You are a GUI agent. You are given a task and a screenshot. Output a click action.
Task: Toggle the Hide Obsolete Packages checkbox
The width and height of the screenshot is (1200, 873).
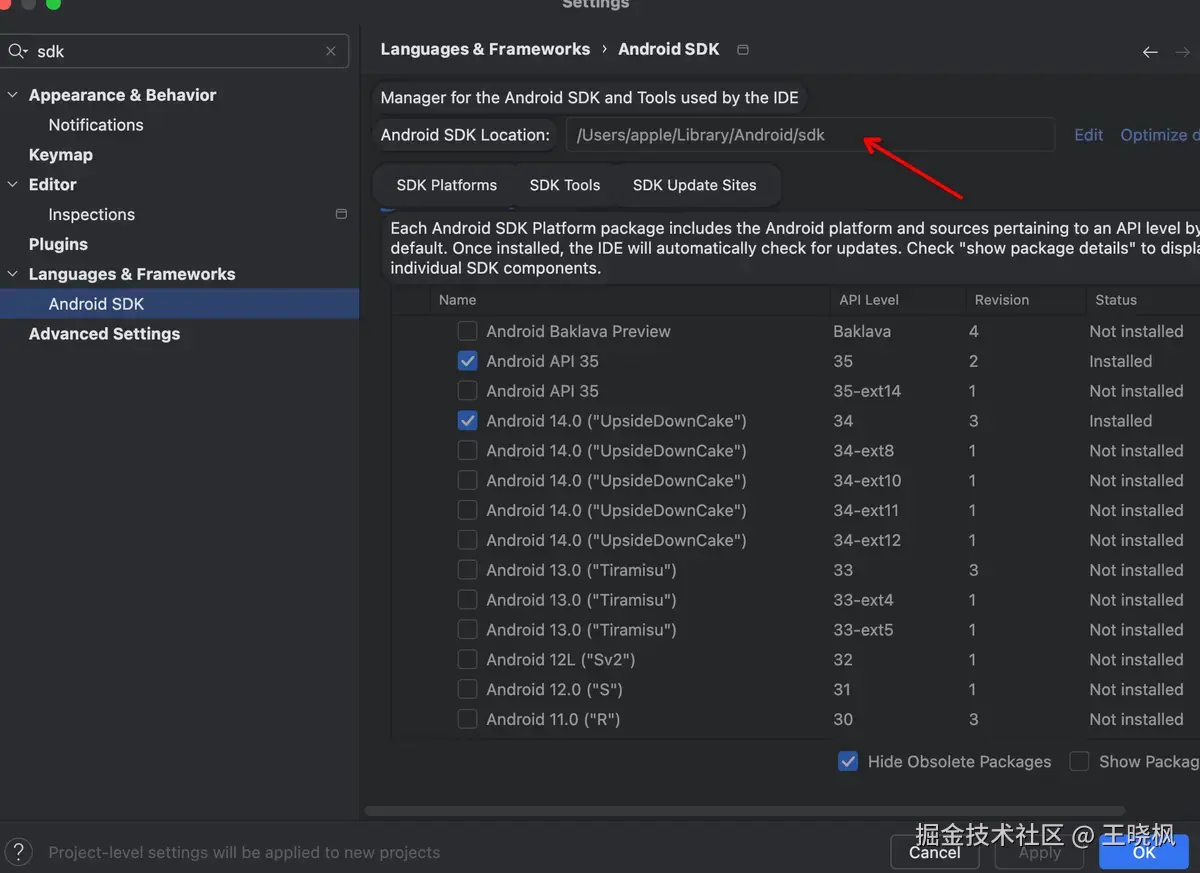[848, 761]
